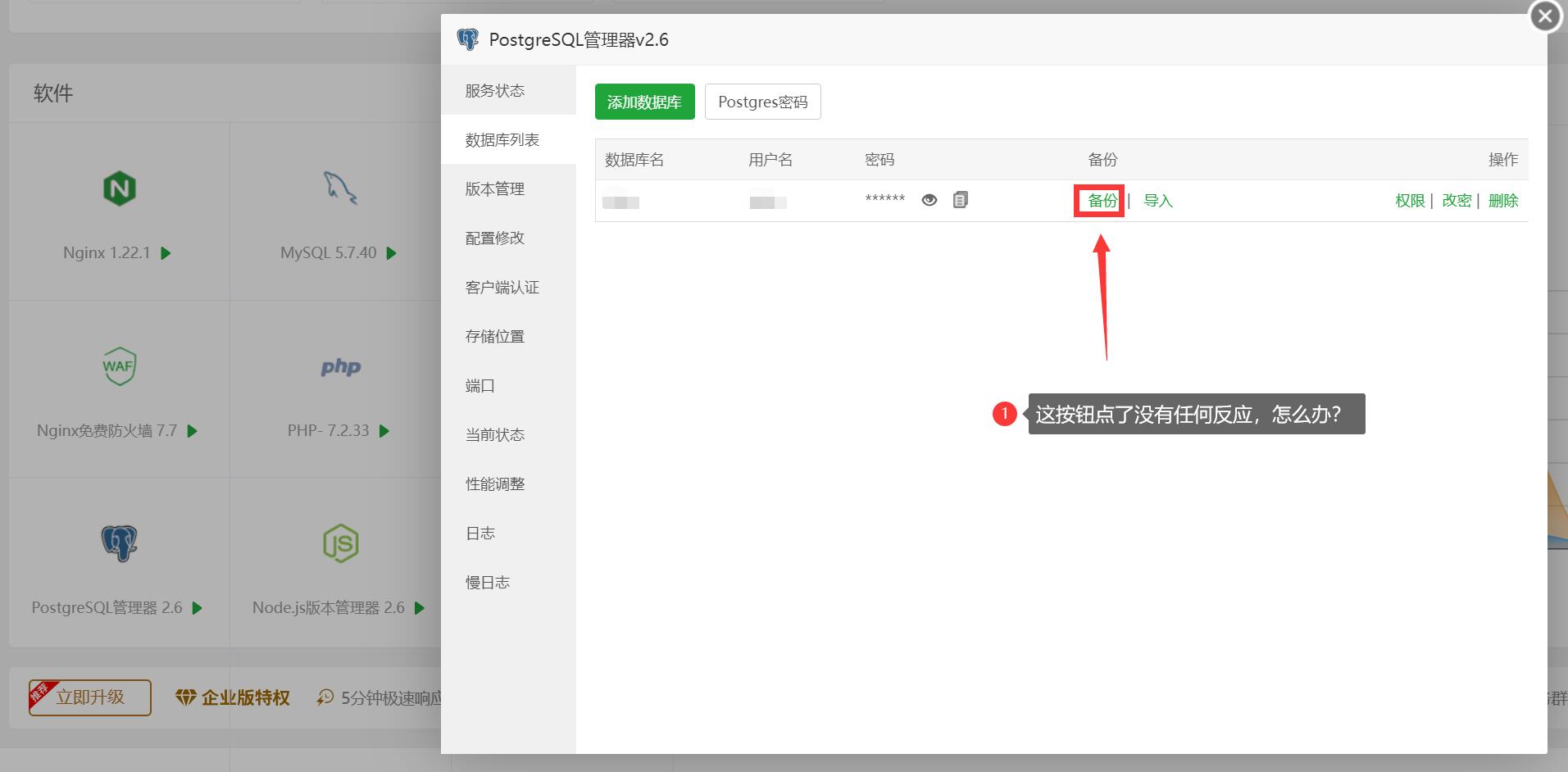The width and height of the screenshot is (1568, 772).
Task: View the 当前状态 tab
Action: tap(508, 434)
